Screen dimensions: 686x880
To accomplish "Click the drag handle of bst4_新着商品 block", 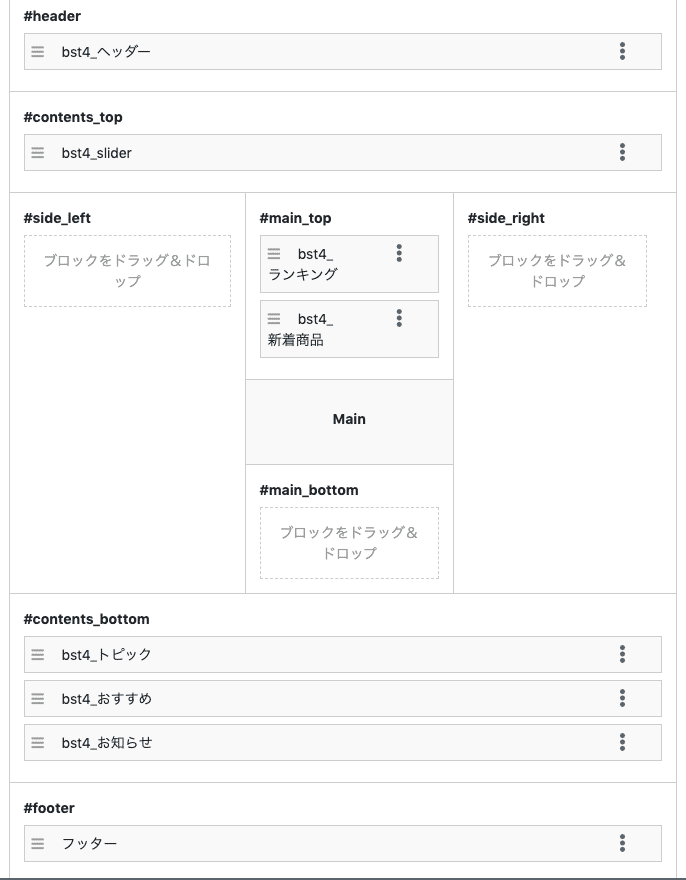I will (274, 319).
